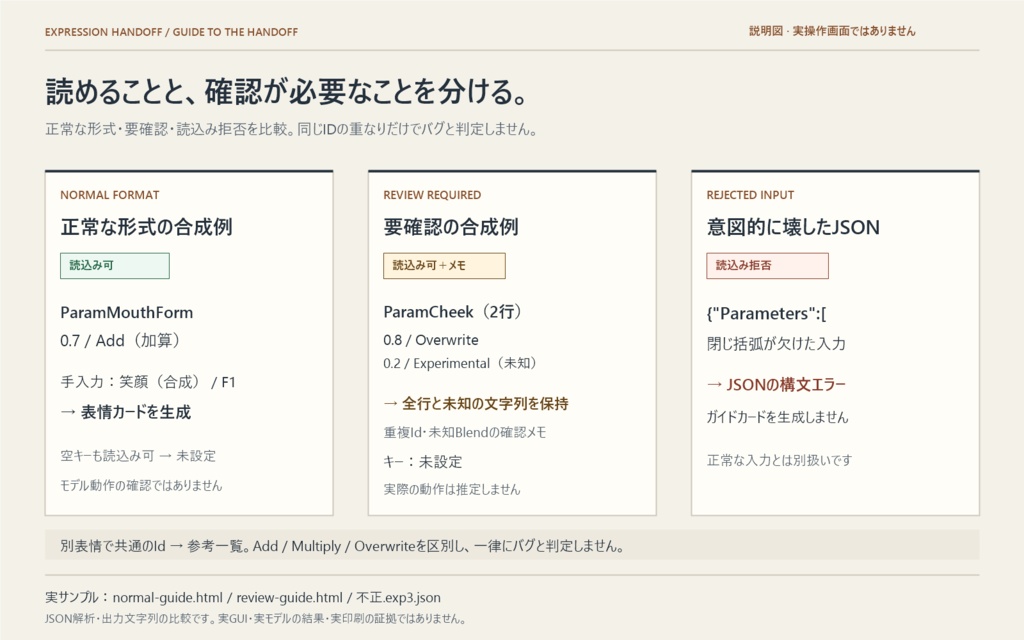Click '→ 表情カードを生成'

[x=125, y=412]
